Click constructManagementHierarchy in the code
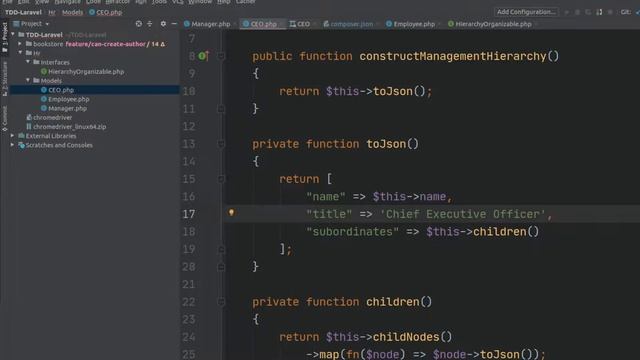Image resolution: width=640 pixels, height=360 pixels. click(453, 56)
